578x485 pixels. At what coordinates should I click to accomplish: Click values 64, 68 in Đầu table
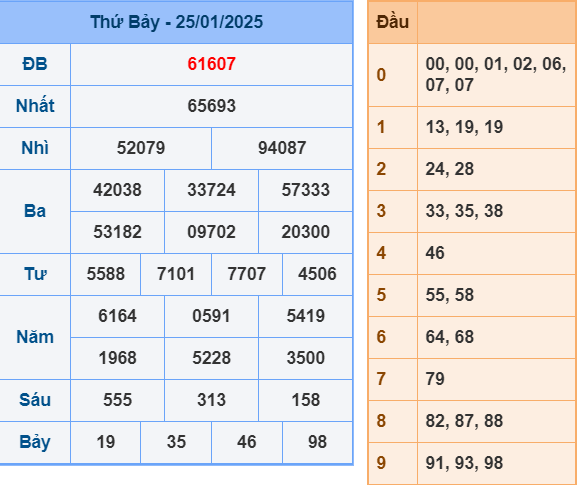(450, 338)
